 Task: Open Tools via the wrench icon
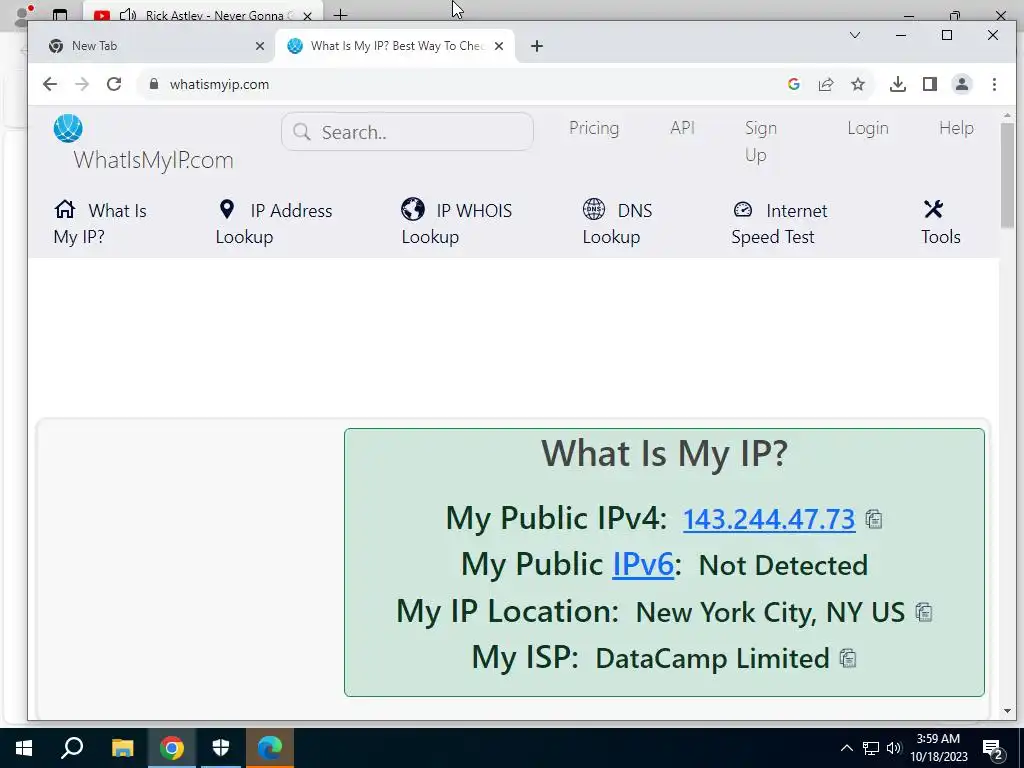click(x=934, y=210)
